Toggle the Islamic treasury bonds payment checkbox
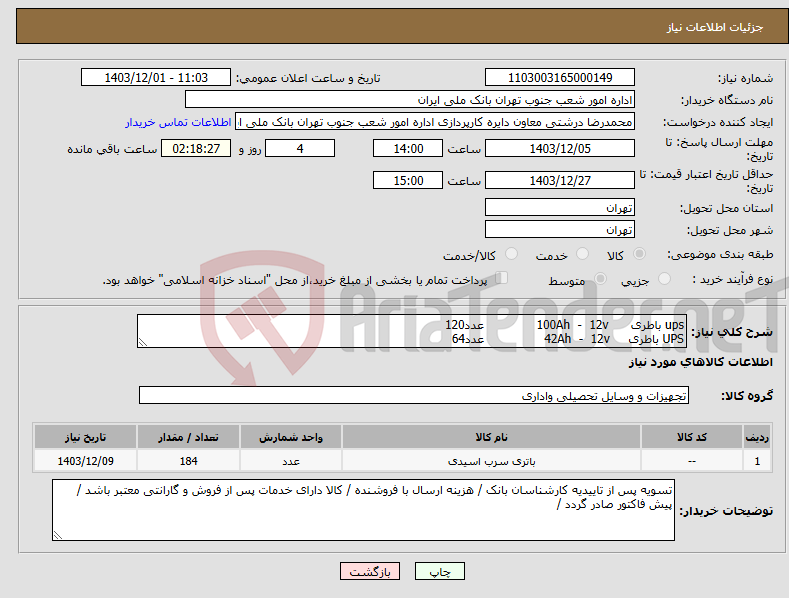 501,278
